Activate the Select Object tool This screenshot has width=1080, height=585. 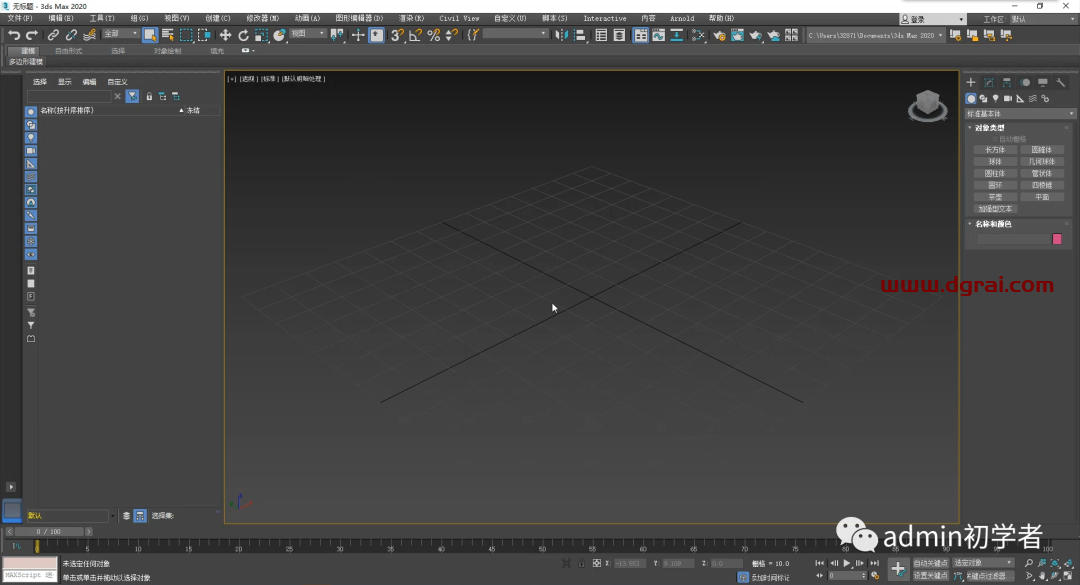(150, 35)
